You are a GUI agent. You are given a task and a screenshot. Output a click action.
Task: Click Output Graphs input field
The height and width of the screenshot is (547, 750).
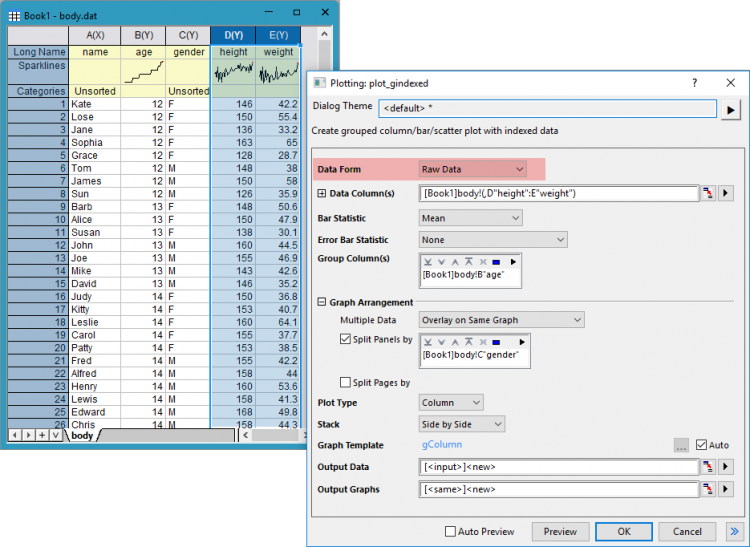pyautogui.click(x=559, y=489)
